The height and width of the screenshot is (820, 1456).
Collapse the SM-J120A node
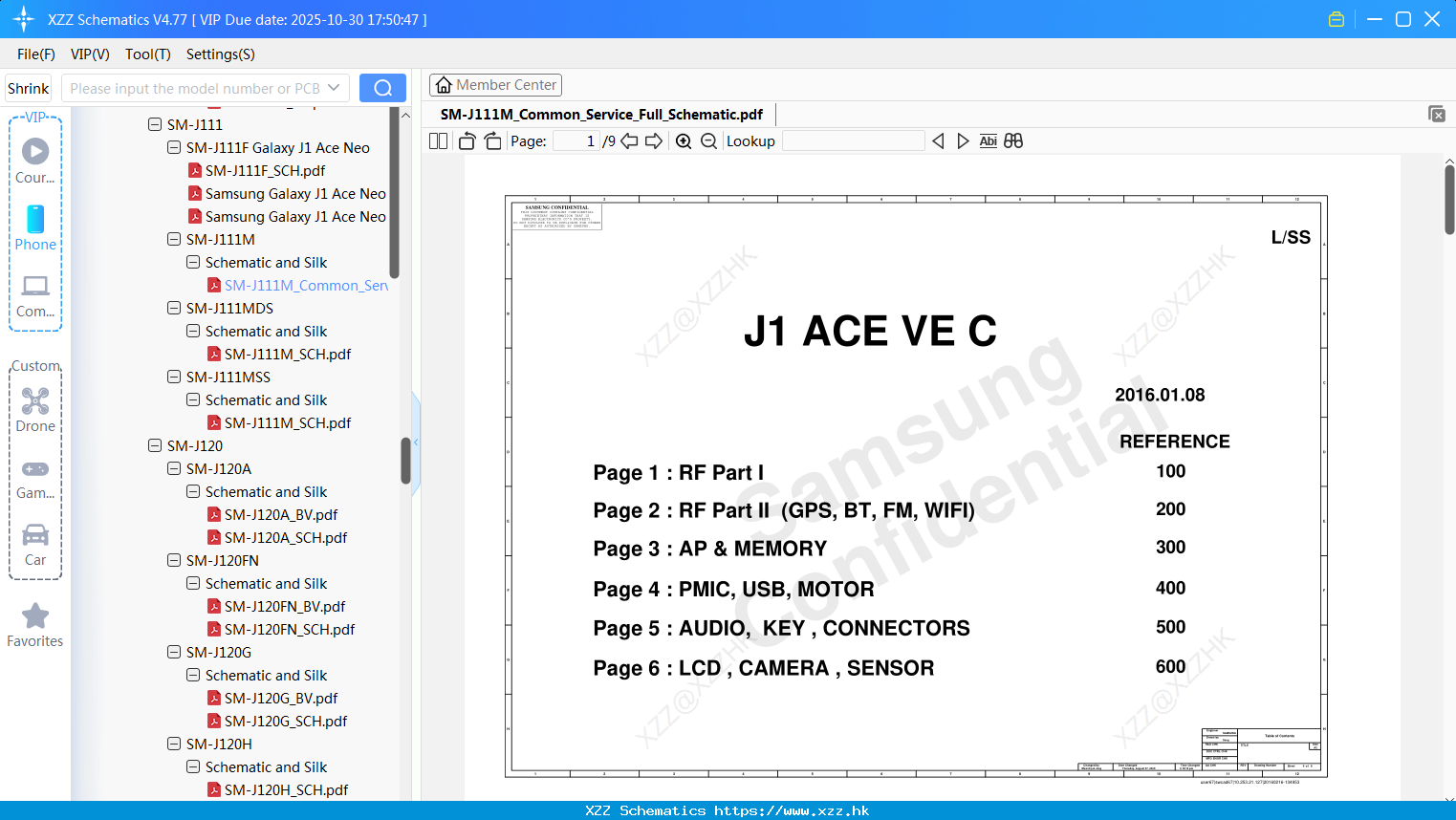coord(174,468)
